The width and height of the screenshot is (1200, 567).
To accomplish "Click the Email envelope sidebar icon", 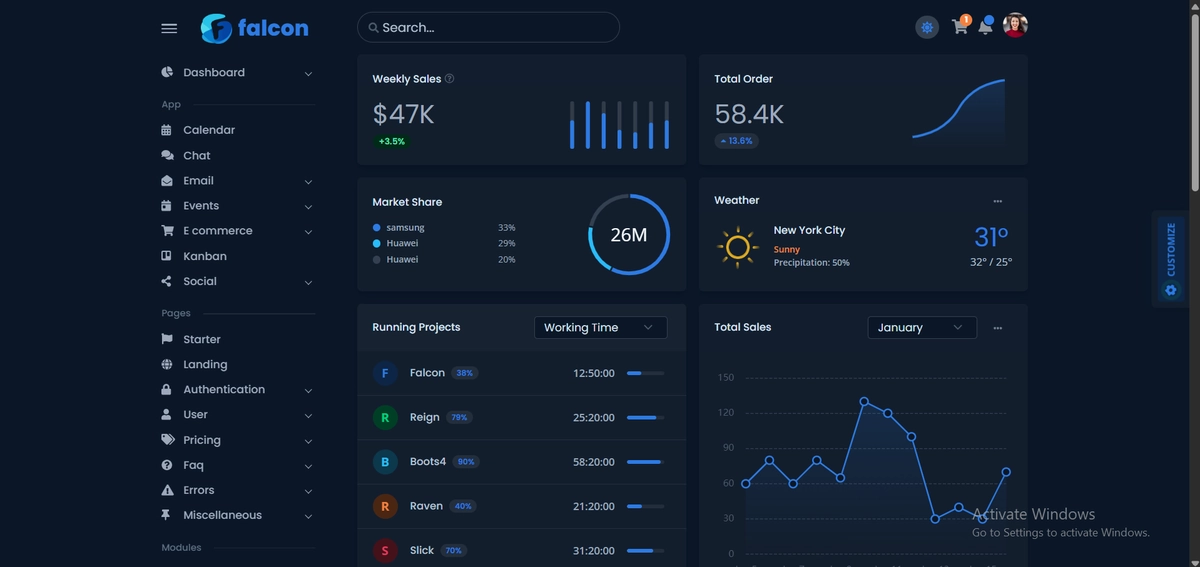I will (x=167, y=181).
